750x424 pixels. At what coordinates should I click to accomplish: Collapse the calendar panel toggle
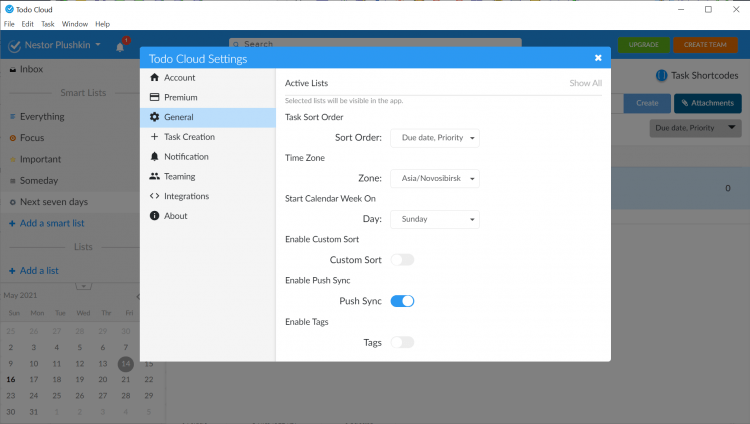[84, 286]
